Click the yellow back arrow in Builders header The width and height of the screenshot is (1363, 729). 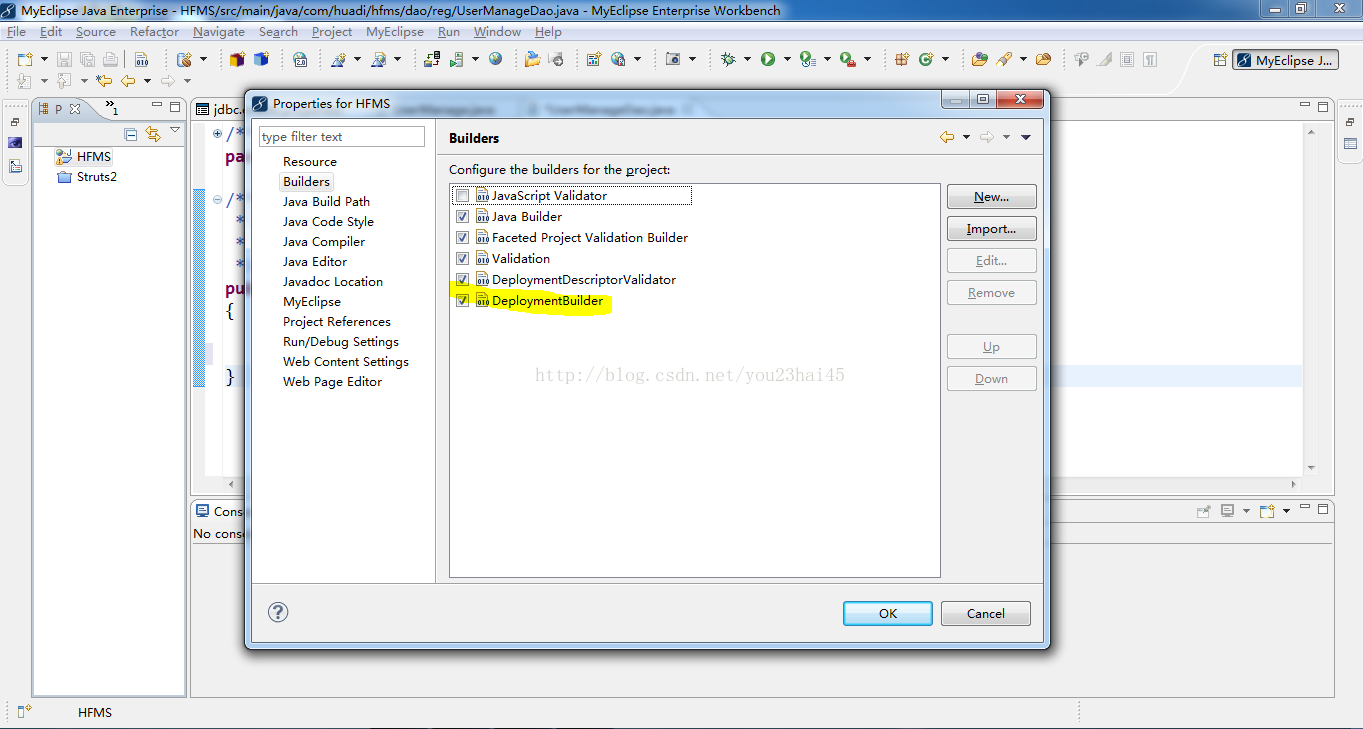click(x=946, y=137)
